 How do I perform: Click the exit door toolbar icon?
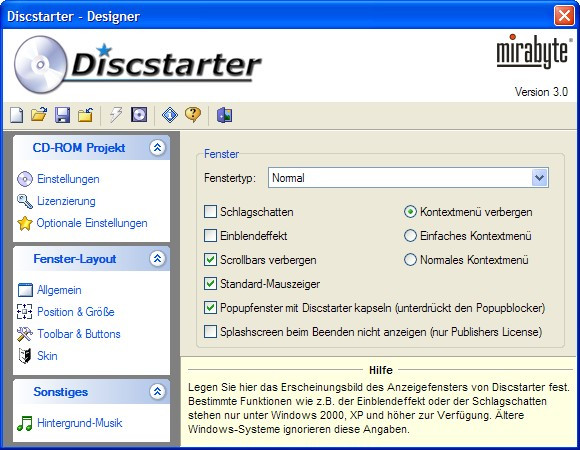(x=224, y=115)
